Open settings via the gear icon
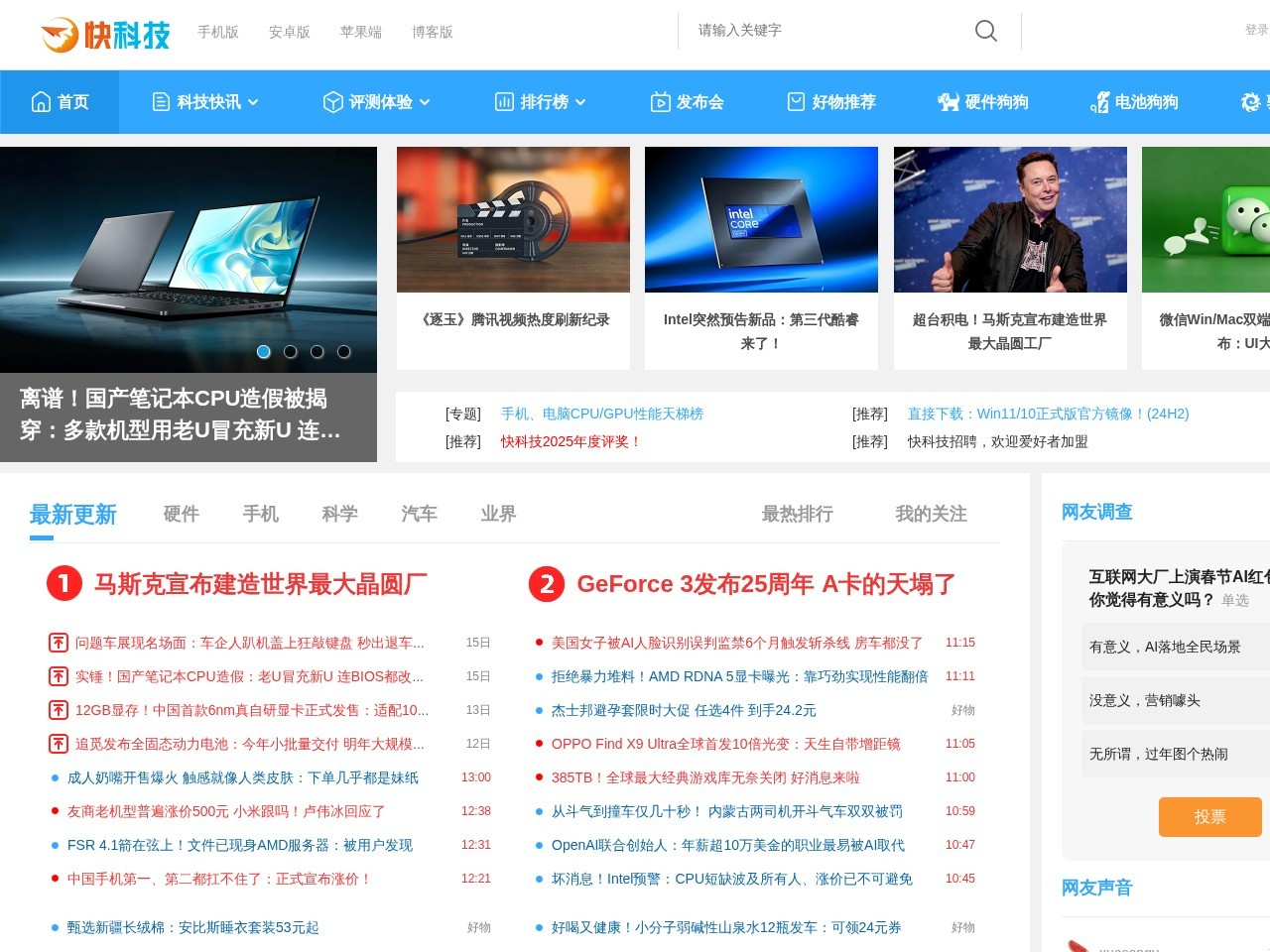Screen dimensions: 1270x952 point(1250,101)
